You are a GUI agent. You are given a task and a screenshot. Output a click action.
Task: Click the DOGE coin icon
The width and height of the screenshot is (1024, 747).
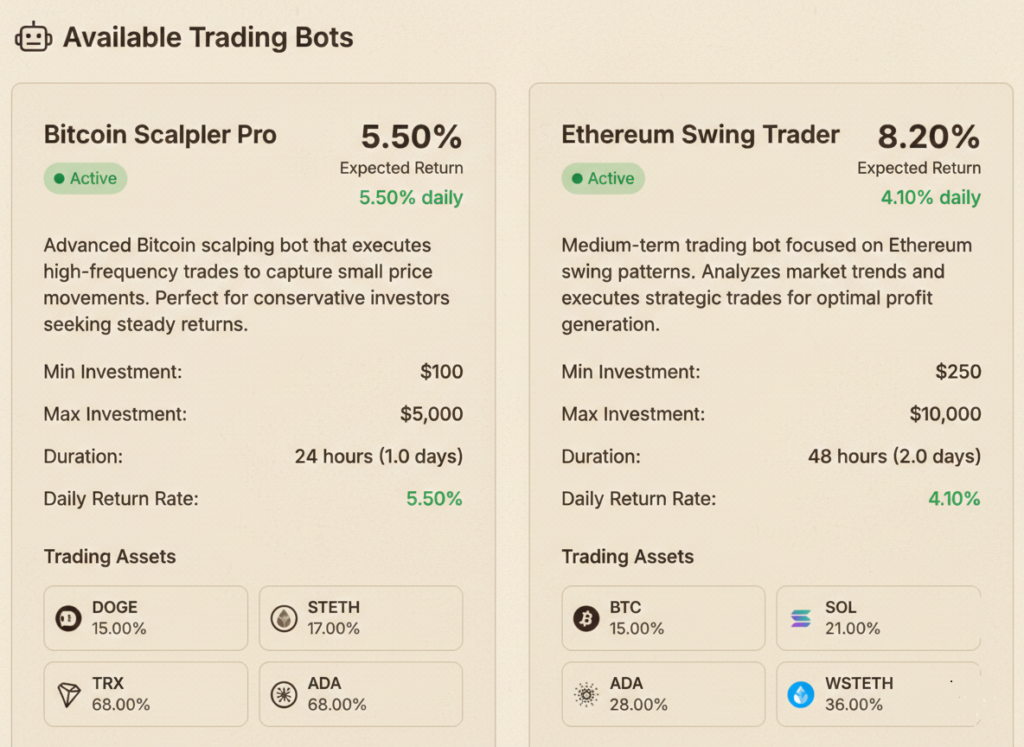[x=67, y=618]
